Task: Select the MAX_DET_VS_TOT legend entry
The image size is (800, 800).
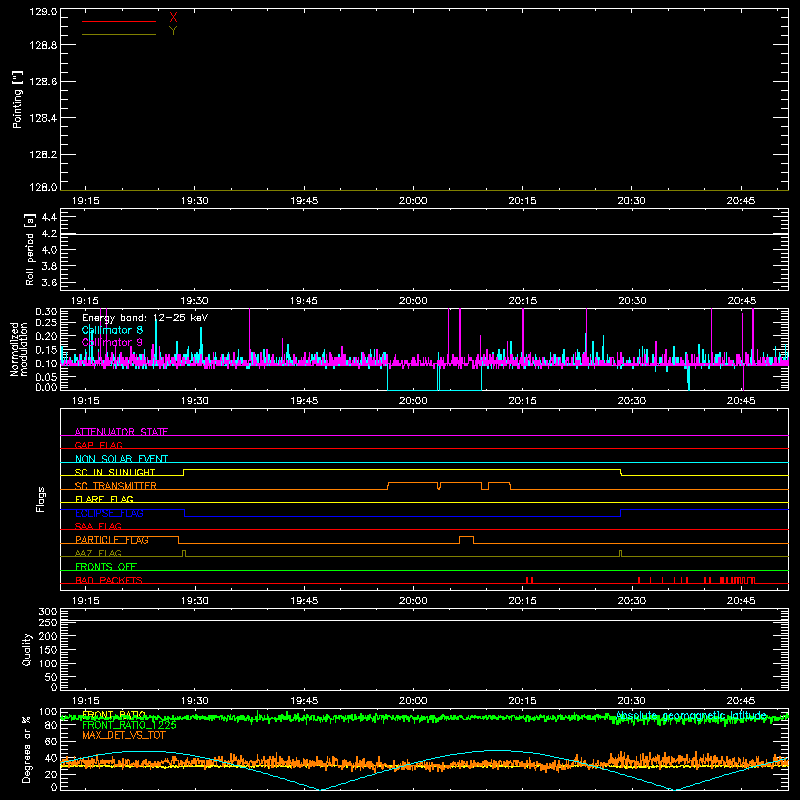Action: [x=123, y=735]
